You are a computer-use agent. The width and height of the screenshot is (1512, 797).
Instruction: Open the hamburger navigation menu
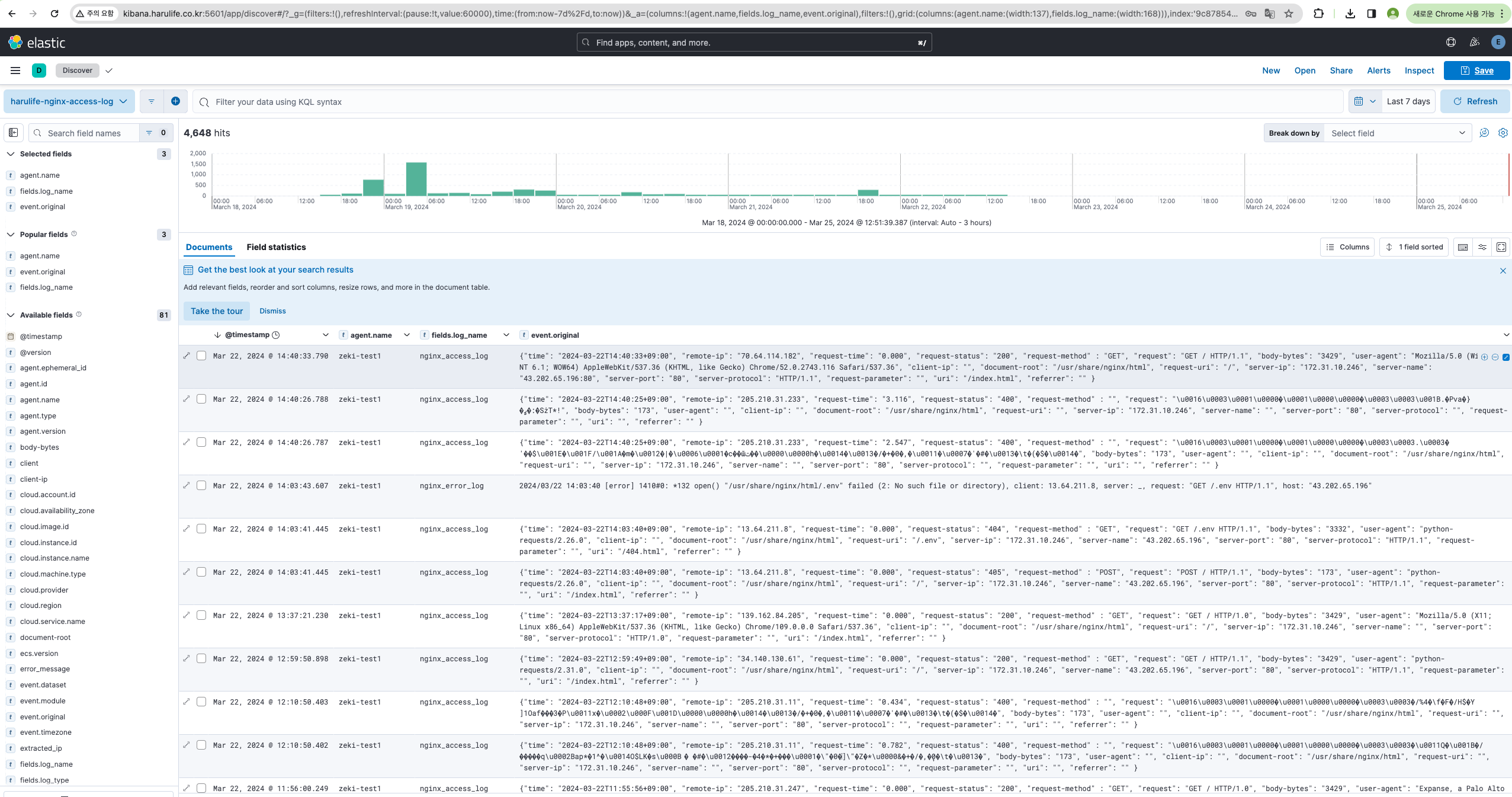pos(15,71)
